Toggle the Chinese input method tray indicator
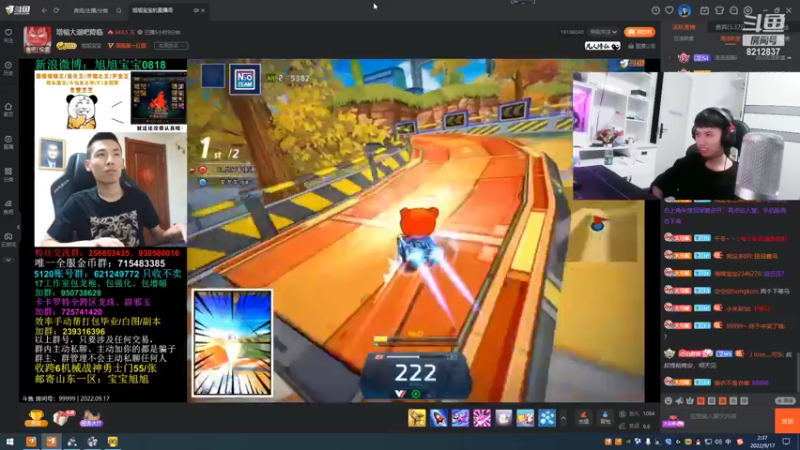800x450 pixels. pyautogui.click(x=728, y=442)
